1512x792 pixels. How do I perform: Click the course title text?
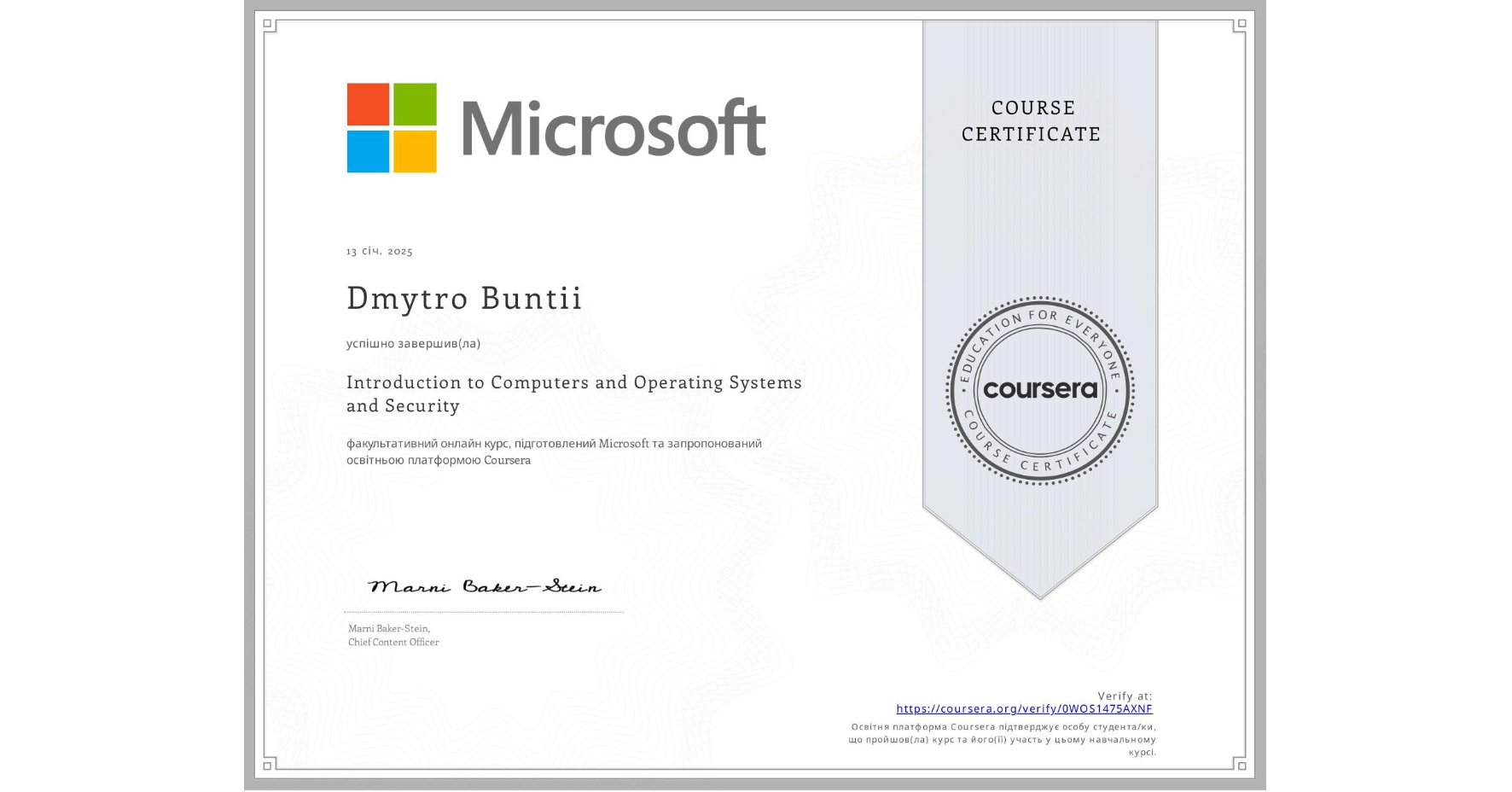coord(573,393)
